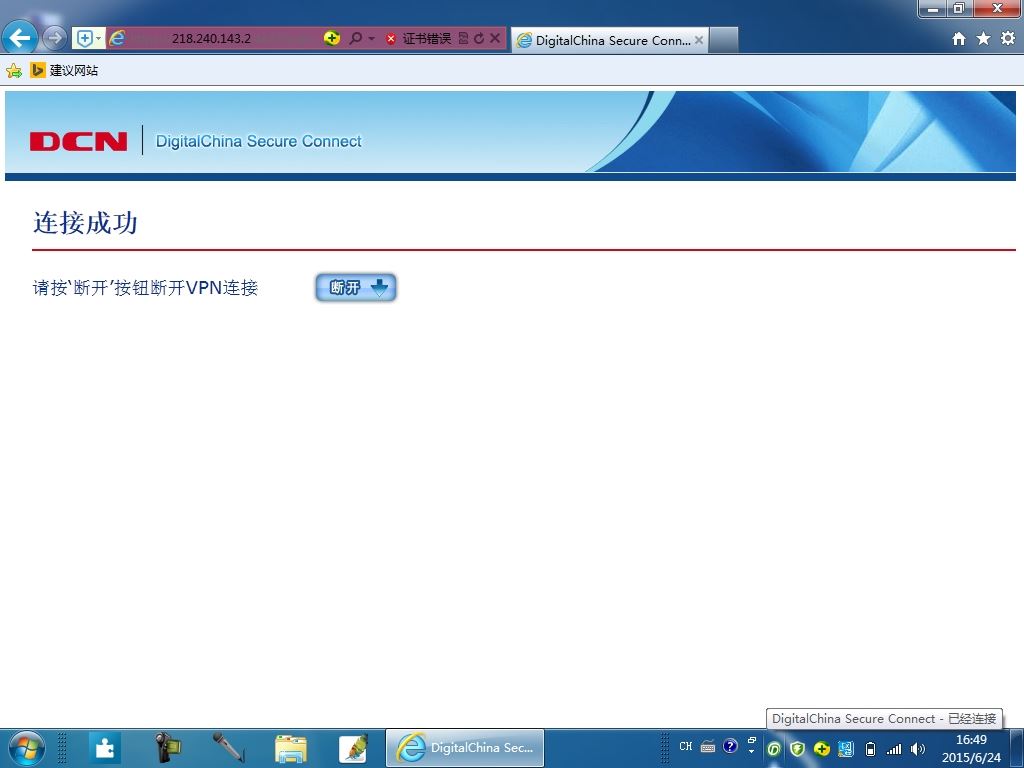Click the keyboard icon in language bar

(707, 746)
